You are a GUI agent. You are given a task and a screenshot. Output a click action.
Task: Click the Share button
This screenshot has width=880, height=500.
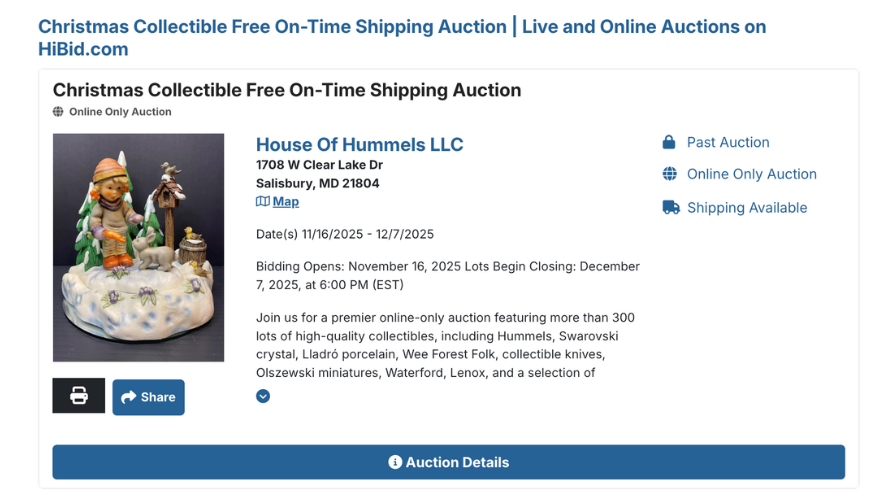[x=148, y=397]
